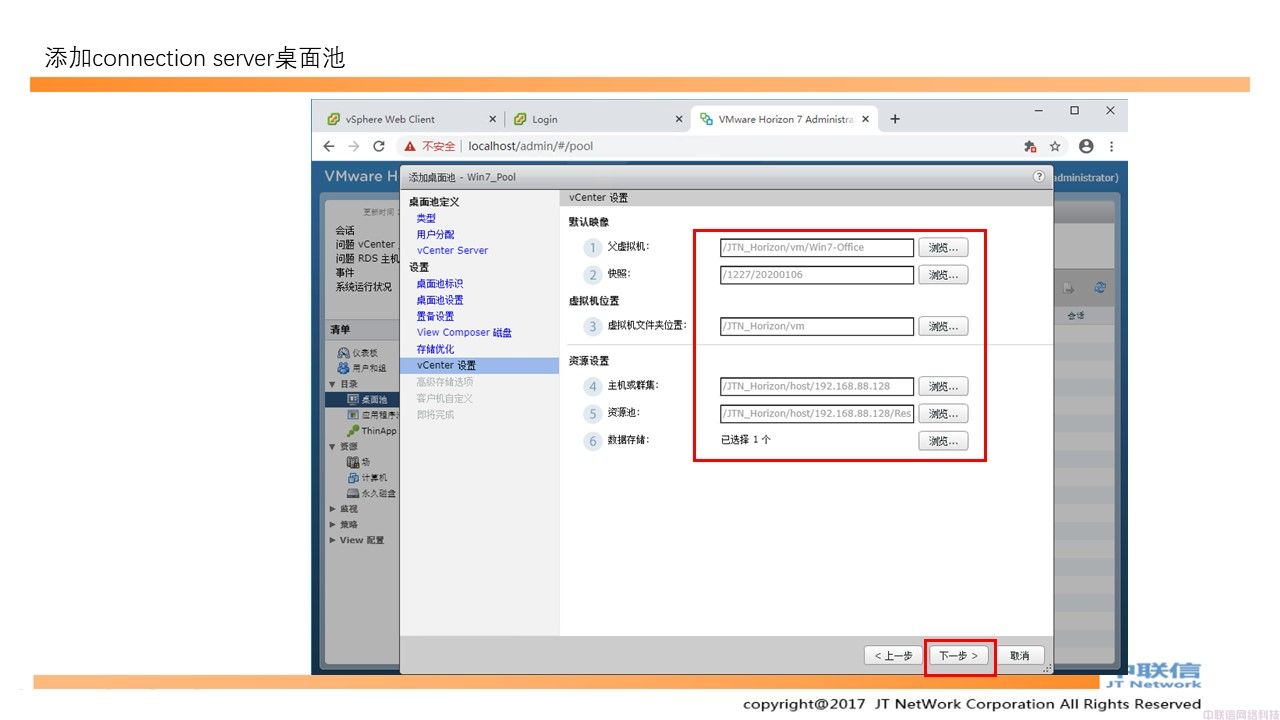Close the VMware Horizon 7 Administrator tab
The height and width of the screenshot is (720, 1280).
tap(865, 119)
